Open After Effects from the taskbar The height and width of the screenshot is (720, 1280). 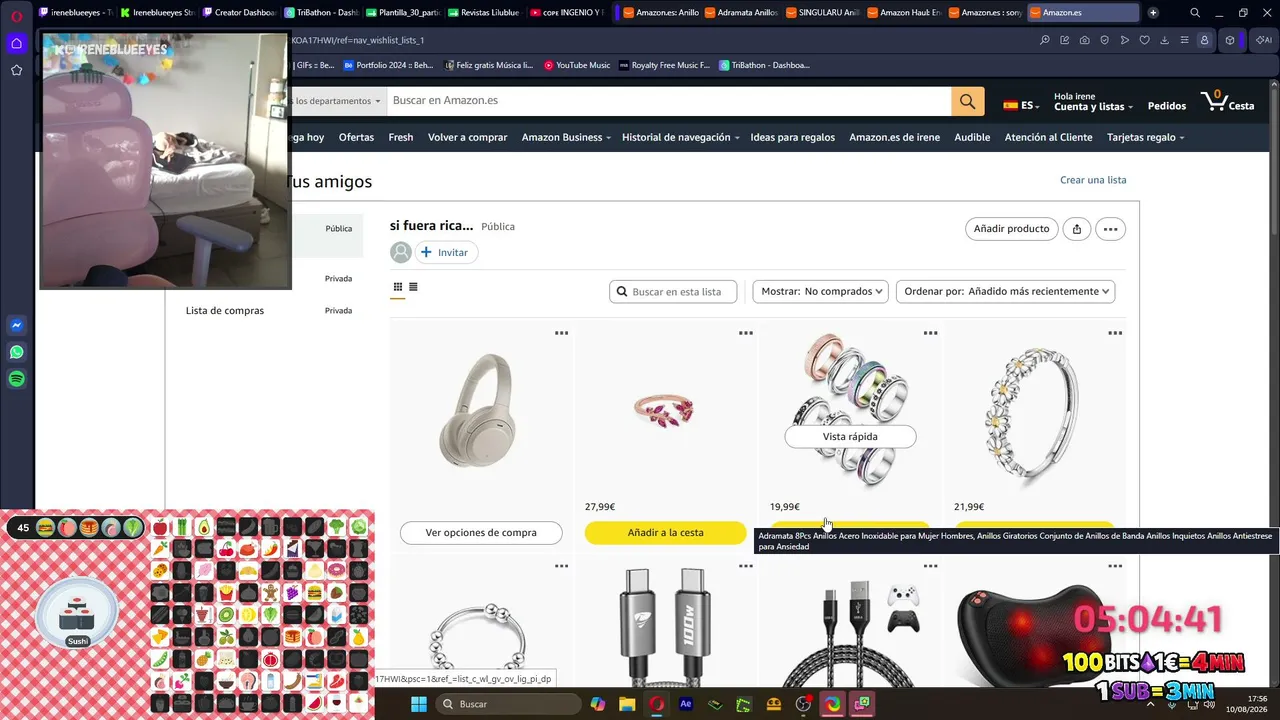[x=686, y=704]
